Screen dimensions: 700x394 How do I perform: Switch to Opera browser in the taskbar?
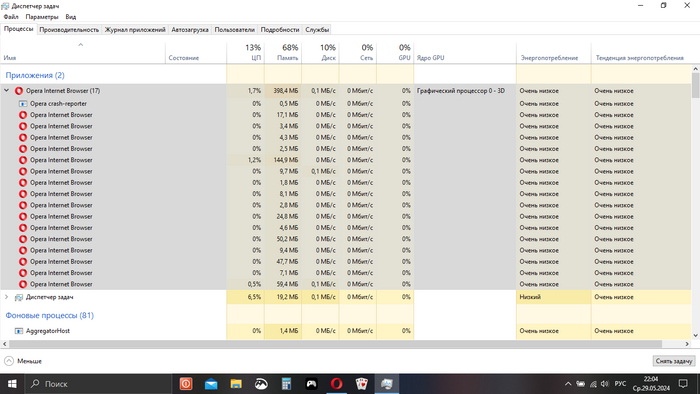[x=337, y=384]
